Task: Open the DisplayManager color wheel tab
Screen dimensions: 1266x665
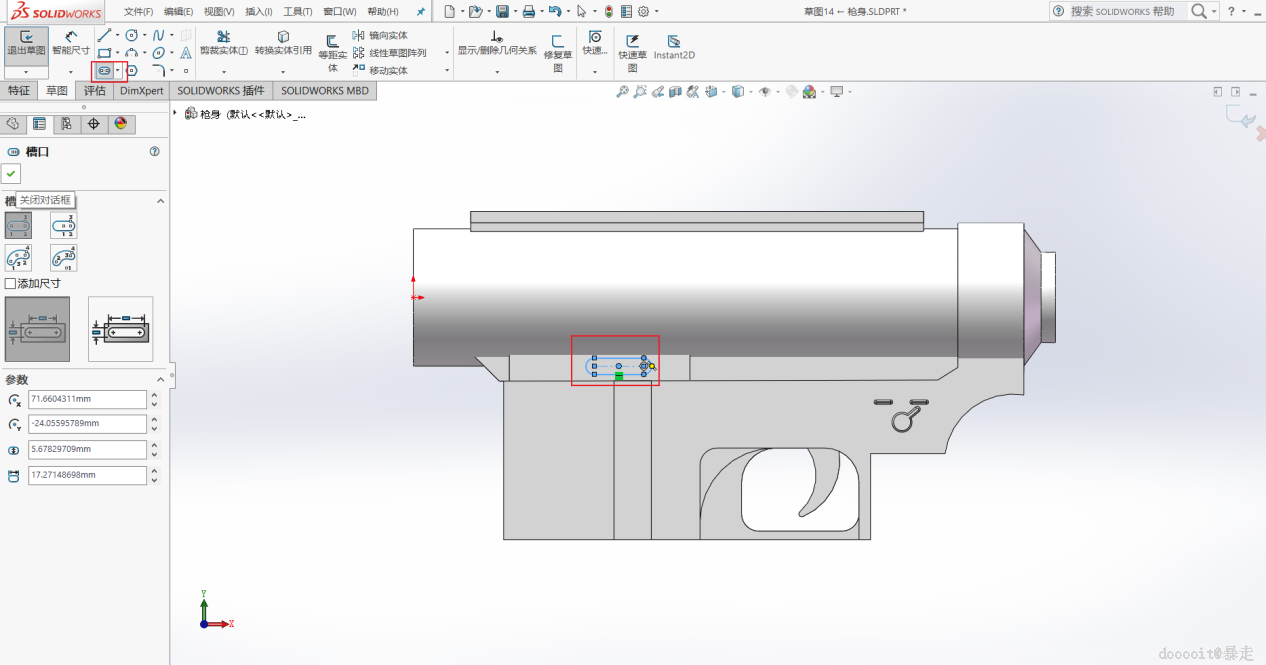Action: (121, 124)
